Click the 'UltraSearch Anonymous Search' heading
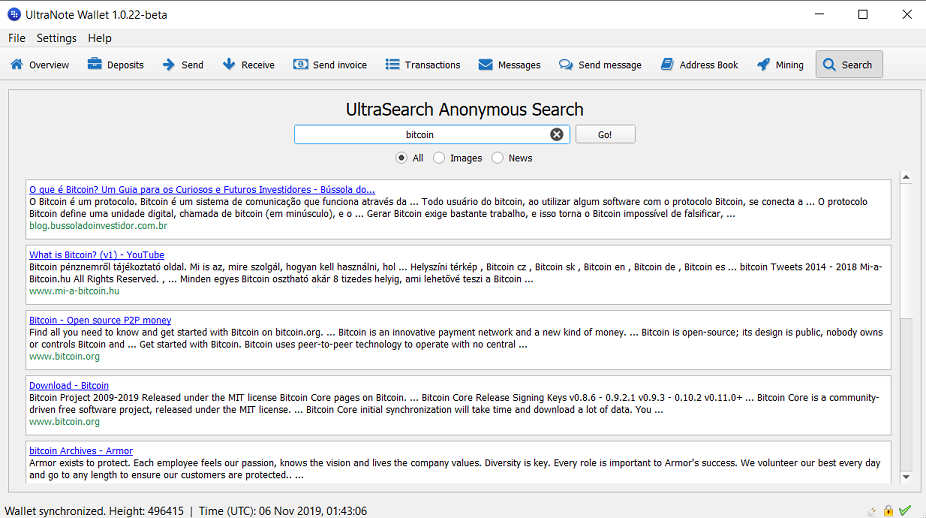This screenshot has width=926, height=518. click(465, 109)
